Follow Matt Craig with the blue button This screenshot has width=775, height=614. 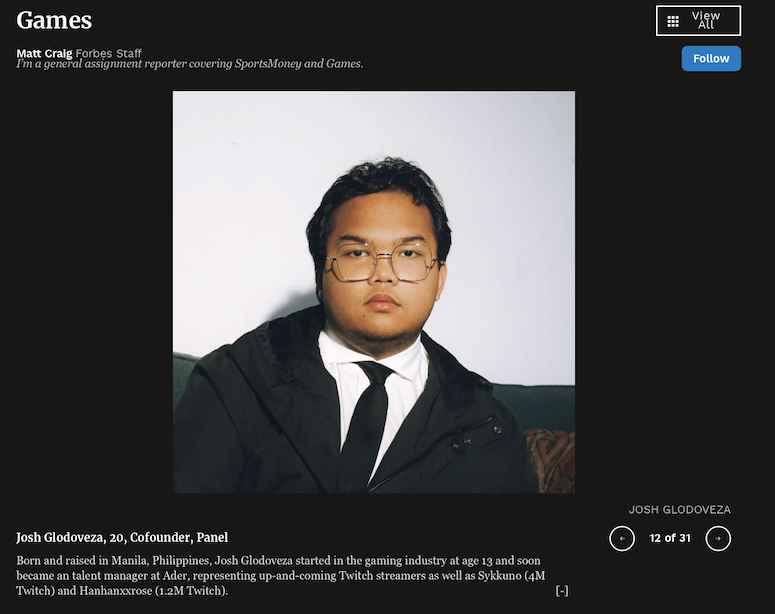point(711,58)
